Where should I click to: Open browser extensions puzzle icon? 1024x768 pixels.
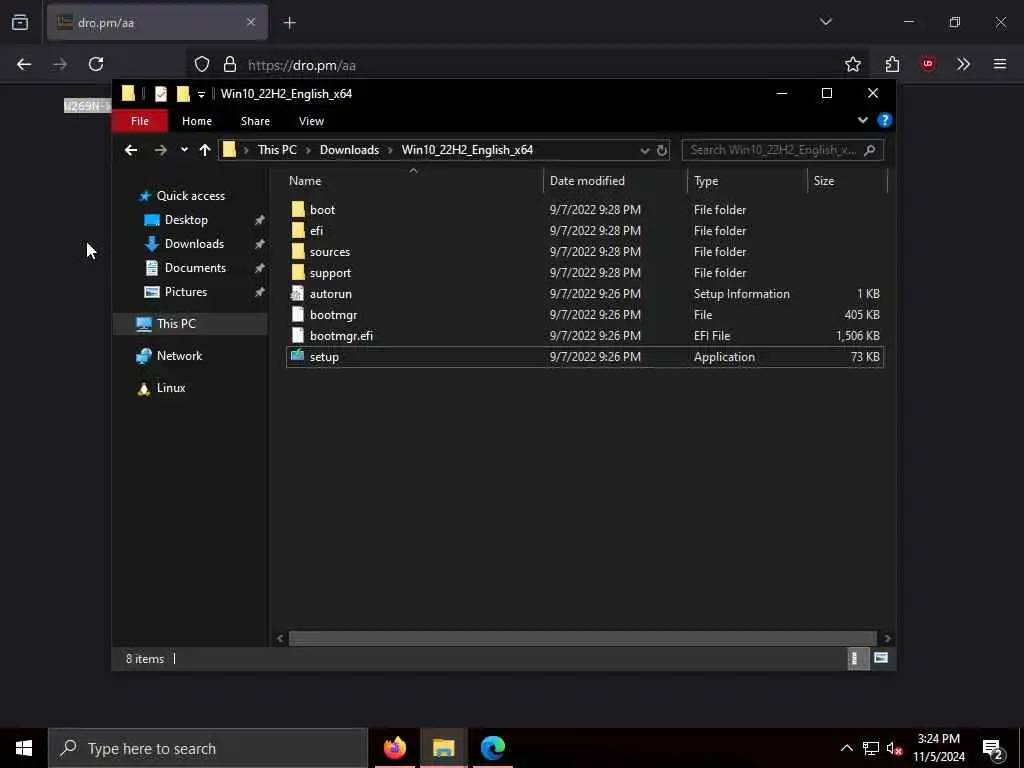click(892, 64)
